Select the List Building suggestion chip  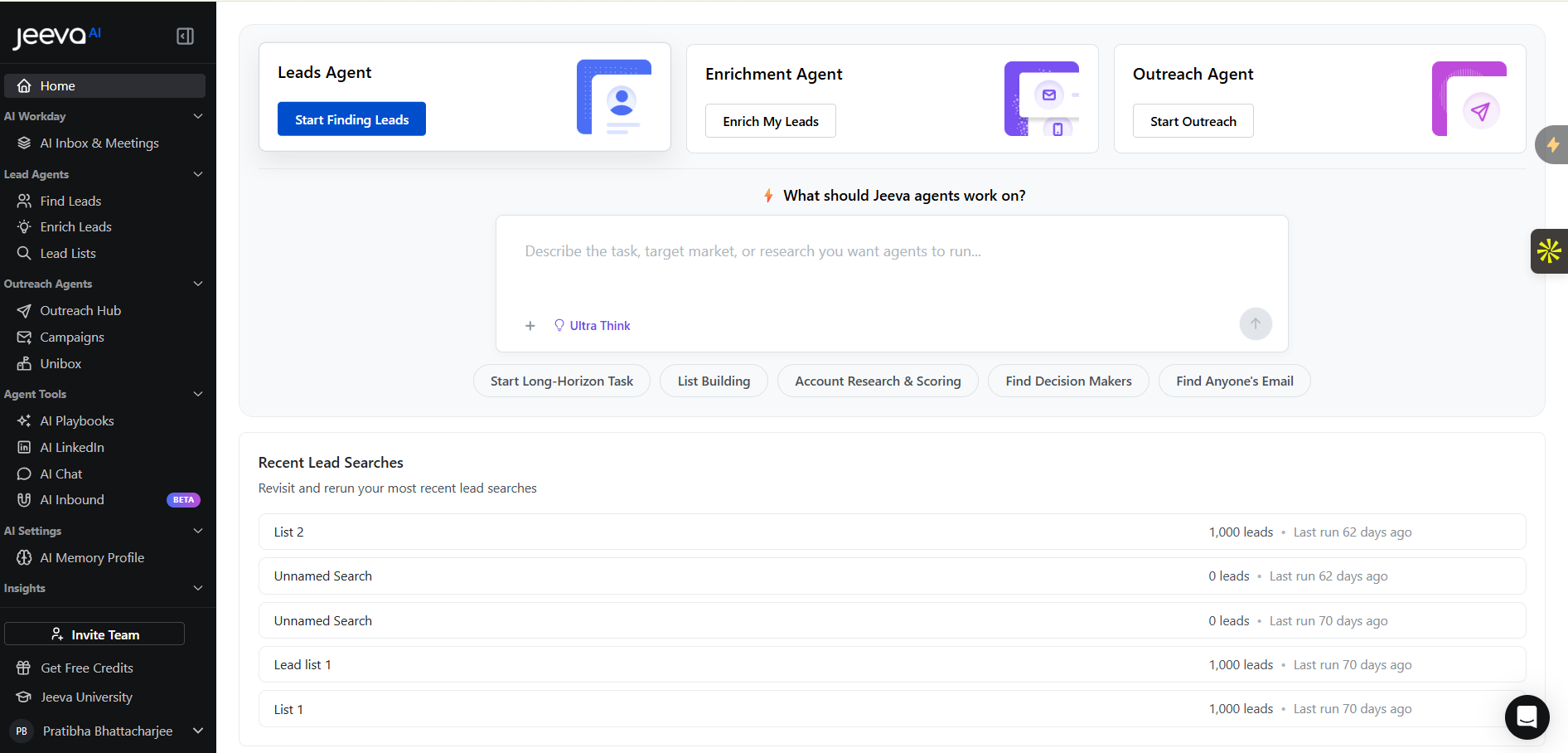[x=714, y=381]
